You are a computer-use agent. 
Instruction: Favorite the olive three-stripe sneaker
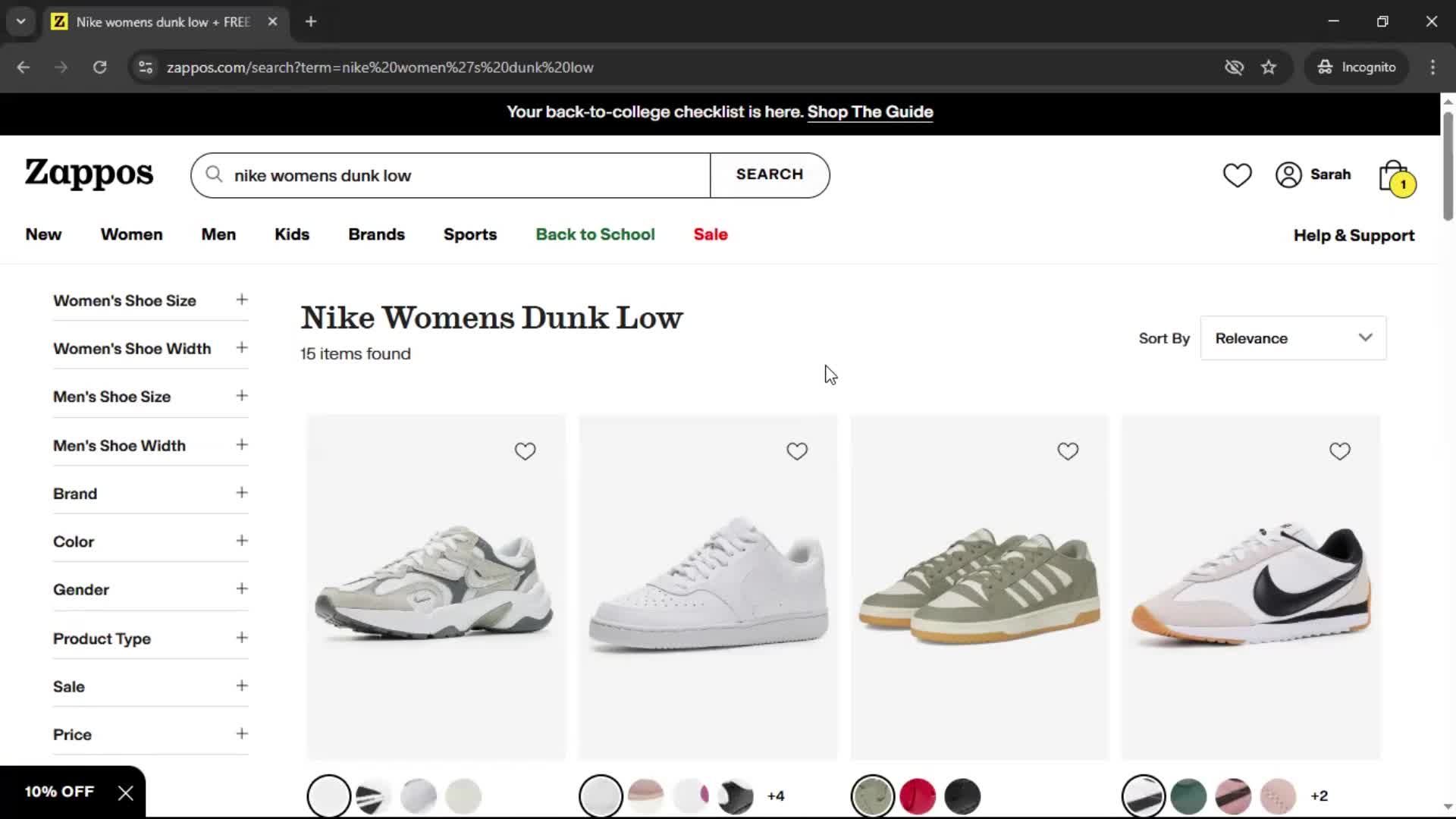(x=1068, y=451)
